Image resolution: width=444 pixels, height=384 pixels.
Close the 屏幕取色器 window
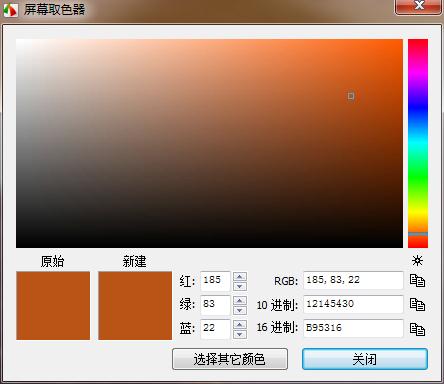click(x=418, y=7)
